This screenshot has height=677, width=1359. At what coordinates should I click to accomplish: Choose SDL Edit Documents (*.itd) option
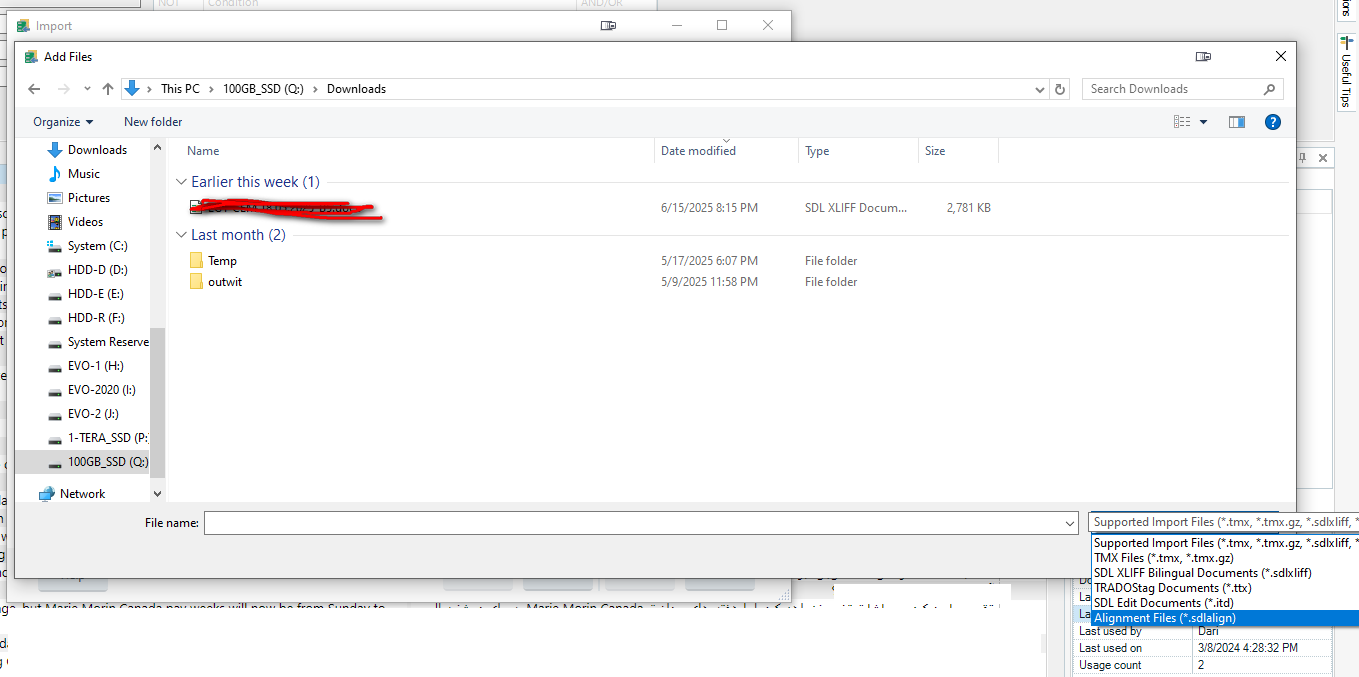point(1225,603)
